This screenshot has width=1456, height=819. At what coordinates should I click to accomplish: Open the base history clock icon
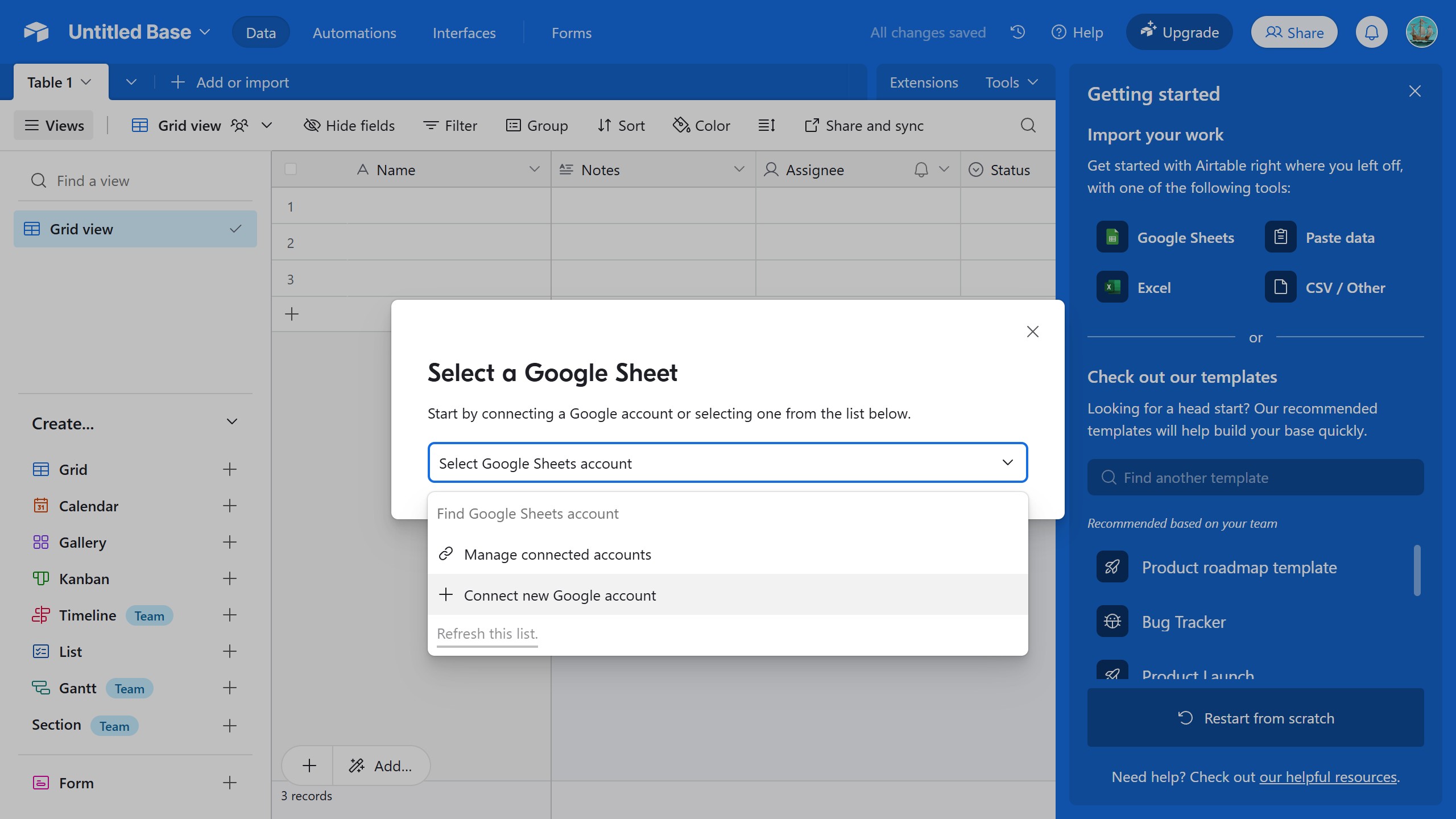coord(1018,32)
